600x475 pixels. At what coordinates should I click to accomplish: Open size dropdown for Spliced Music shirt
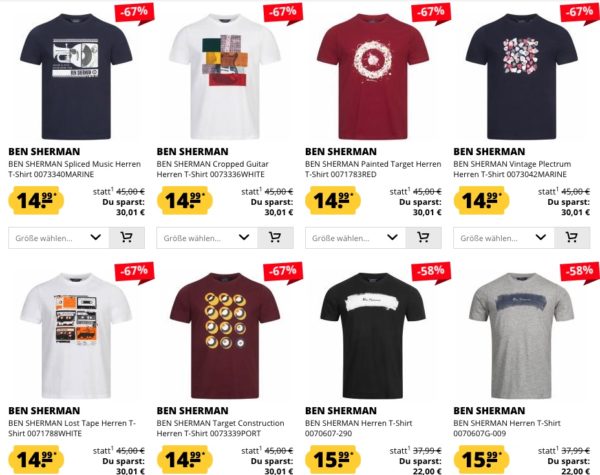coord(59,238)
